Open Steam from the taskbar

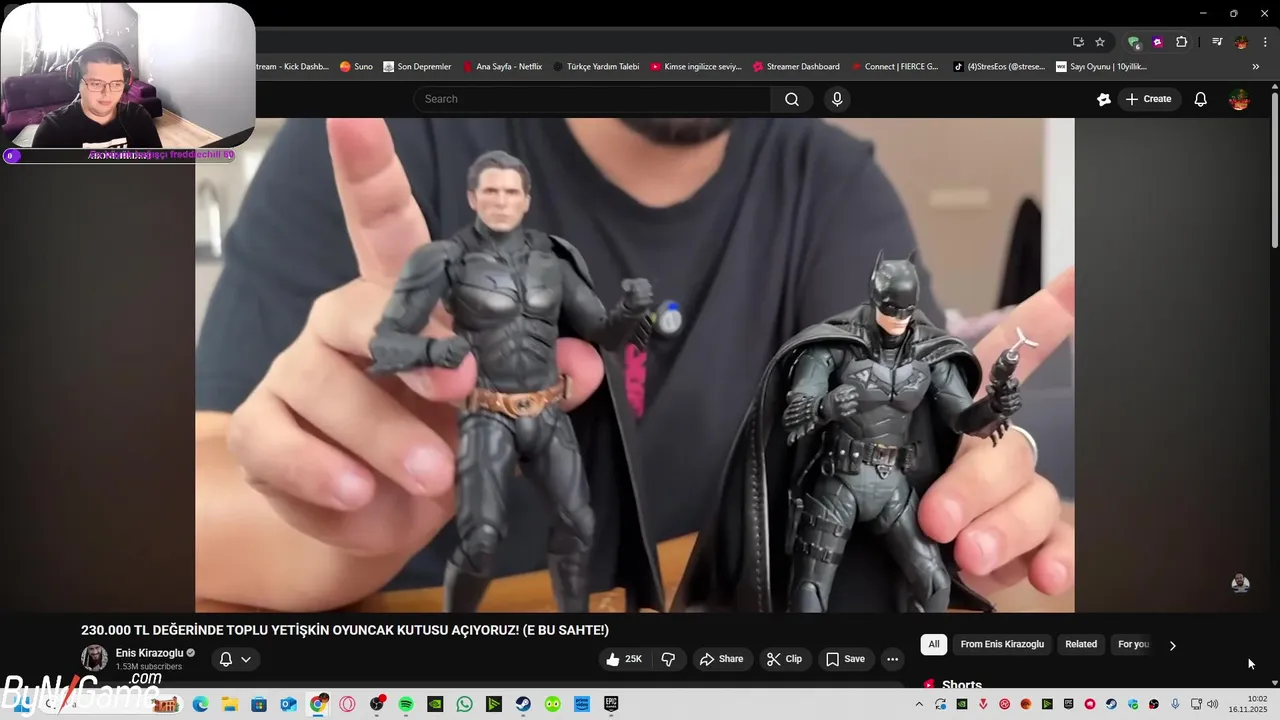click(x=523, y=704)
